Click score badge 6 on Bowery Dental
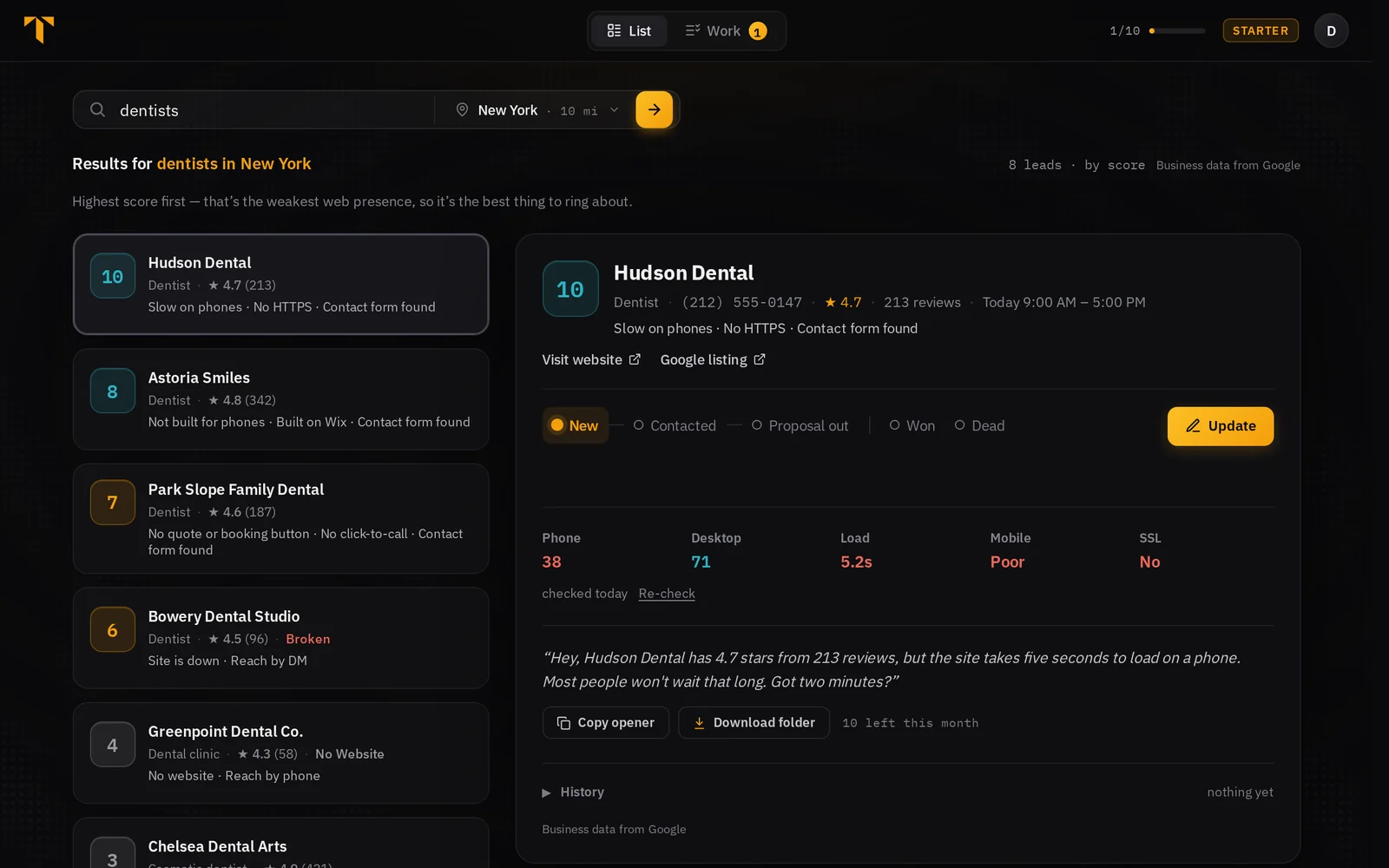Viewport: 1389px width, 868px height. click(113, 630)
